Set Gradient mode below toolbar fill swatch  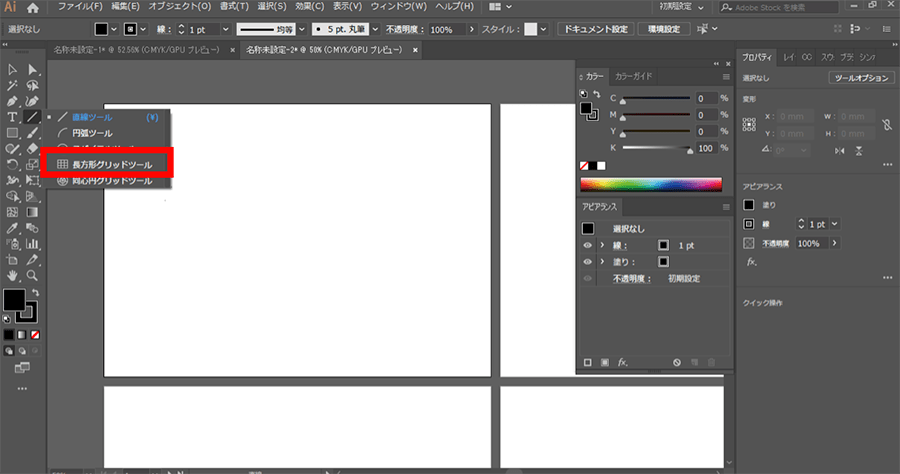[22, 335]
